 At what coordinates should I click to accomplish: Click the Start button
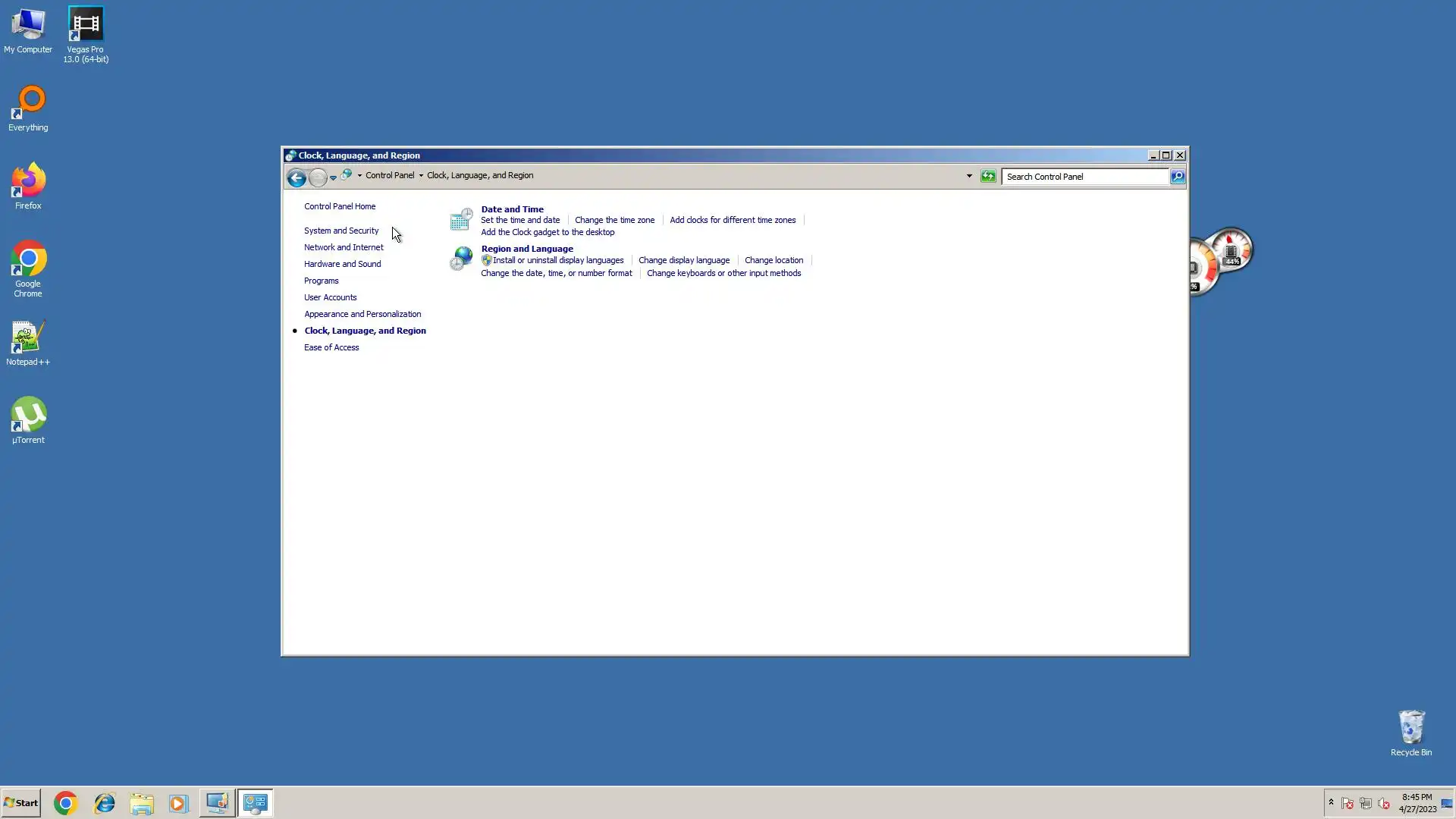[x=21, y=803]
